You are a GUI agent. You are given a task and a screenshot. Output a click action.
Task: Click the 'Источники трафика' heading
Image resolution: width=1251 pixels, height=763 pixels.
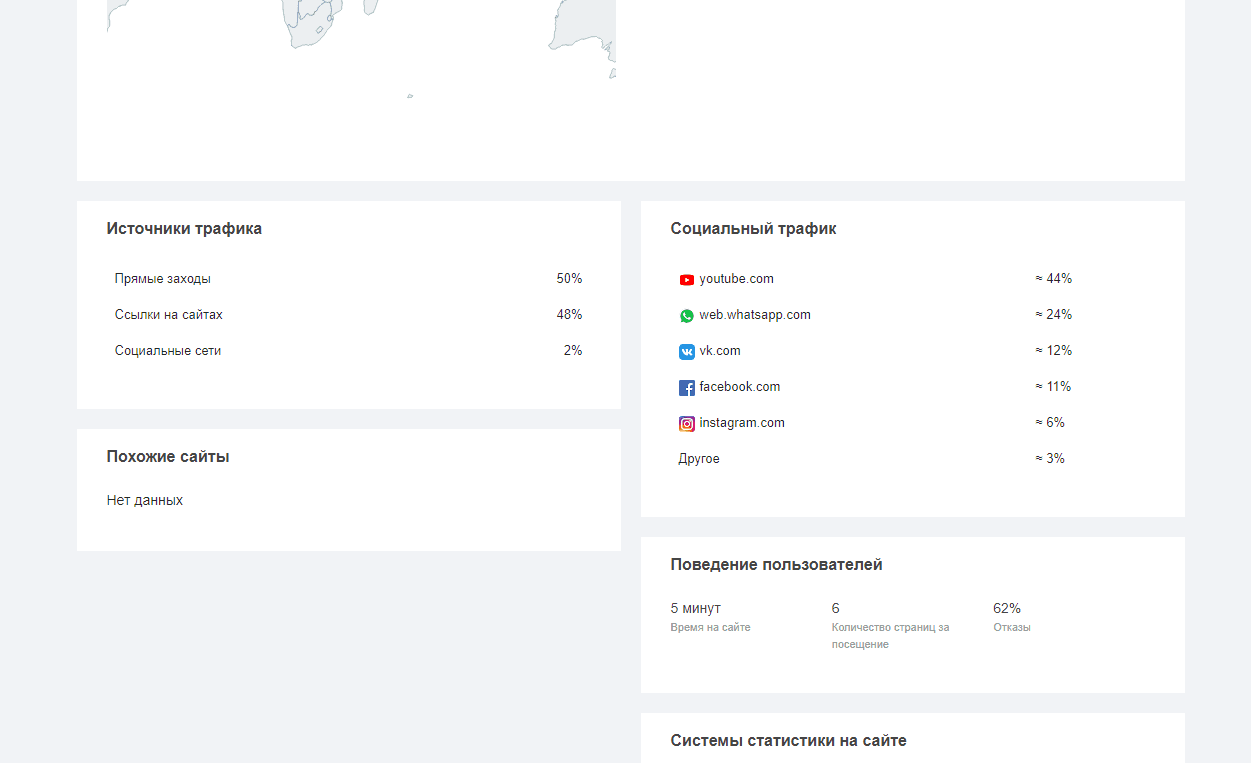click(184, 229)
